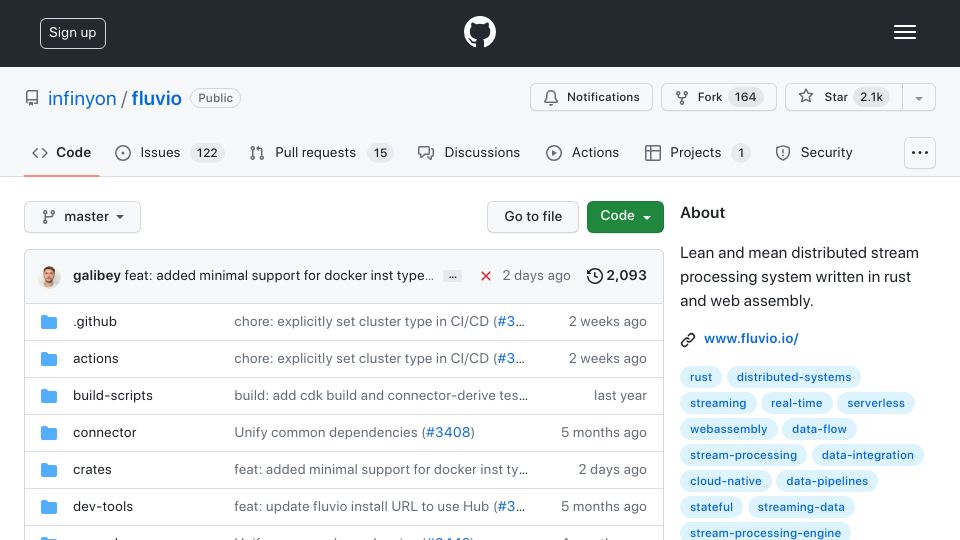
Task: Open pull request #3408 link
Action: [448, 433]
